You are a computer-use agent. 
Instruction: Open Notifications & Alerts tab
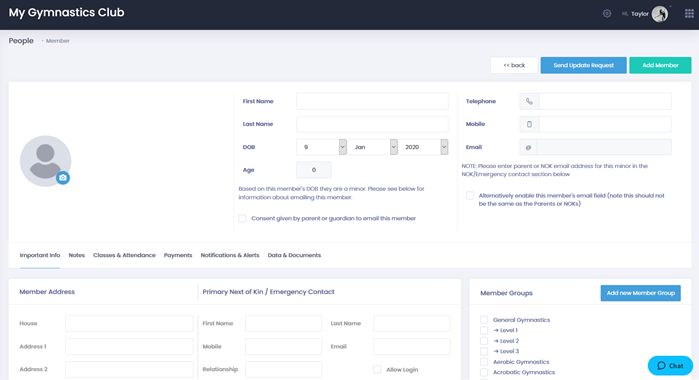(x=230, y=255)
